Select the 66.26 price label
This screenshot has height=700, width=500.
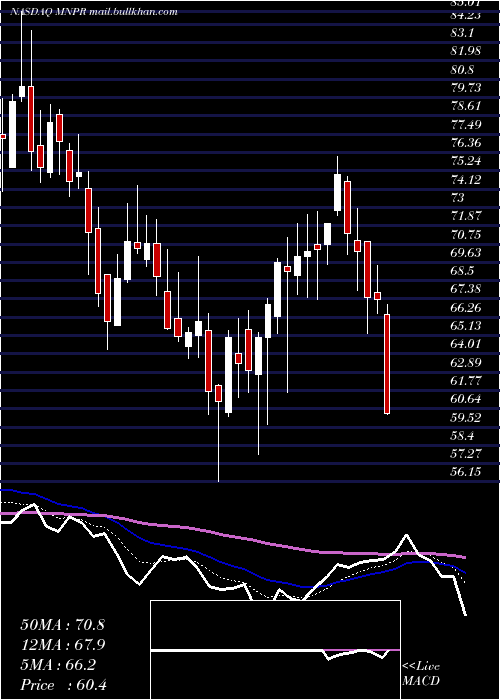click(x=466, y=308)
